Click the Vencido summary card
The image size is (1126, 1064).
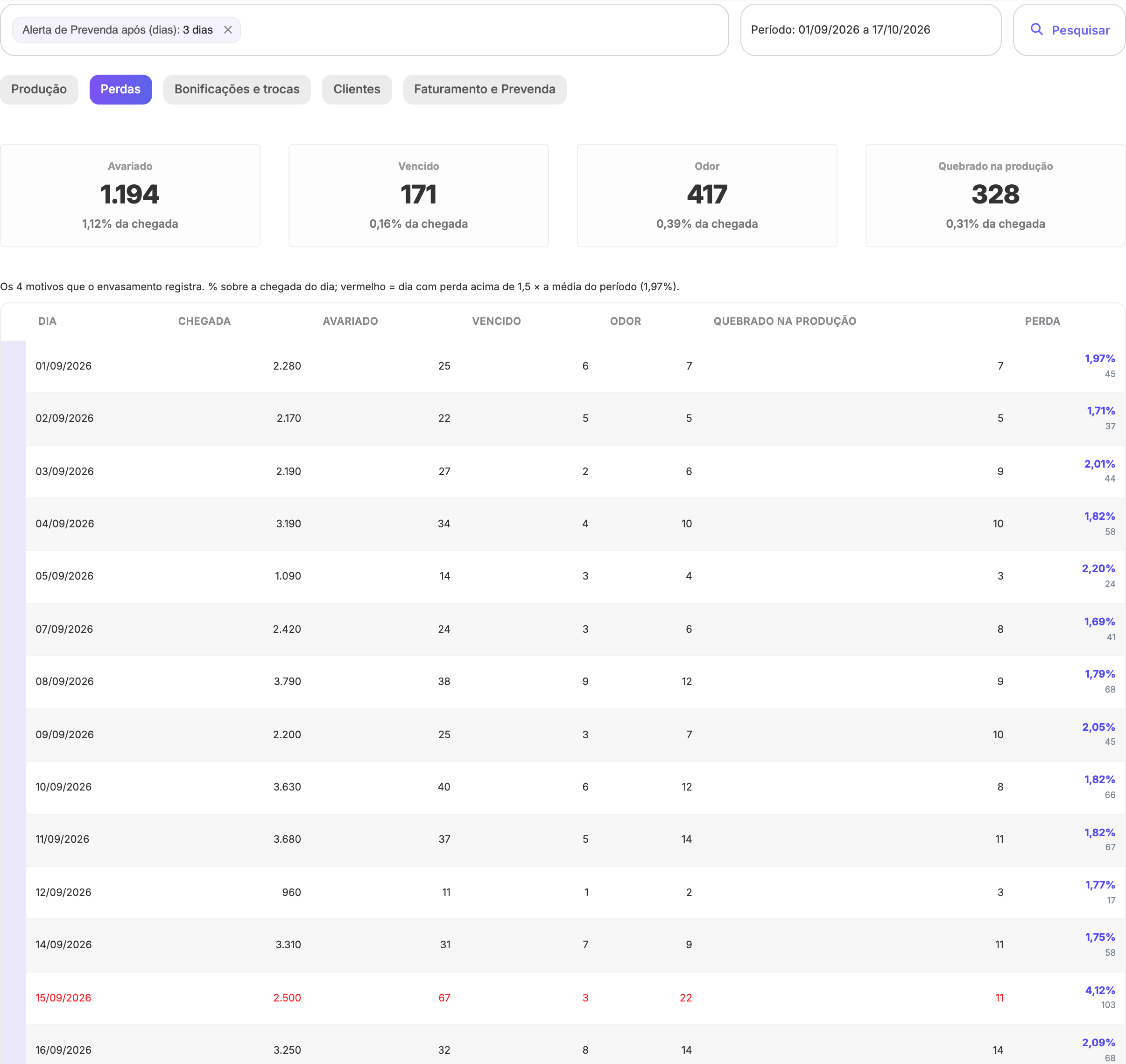pos(419,195)
